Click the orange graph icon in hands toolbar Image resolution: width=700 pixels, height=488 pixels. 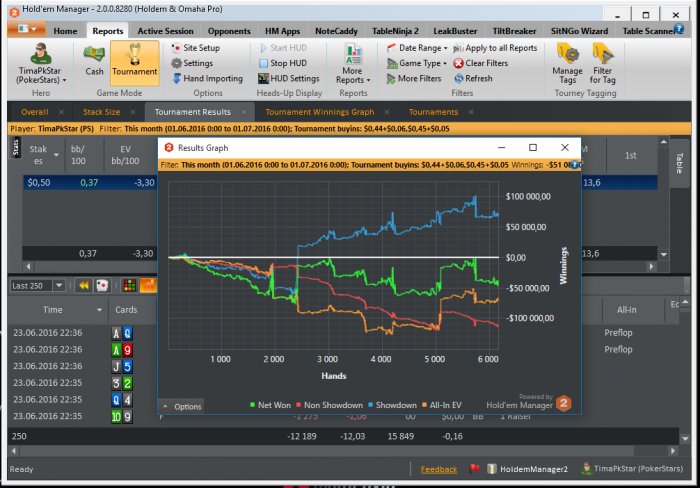[x=148, y=285]
